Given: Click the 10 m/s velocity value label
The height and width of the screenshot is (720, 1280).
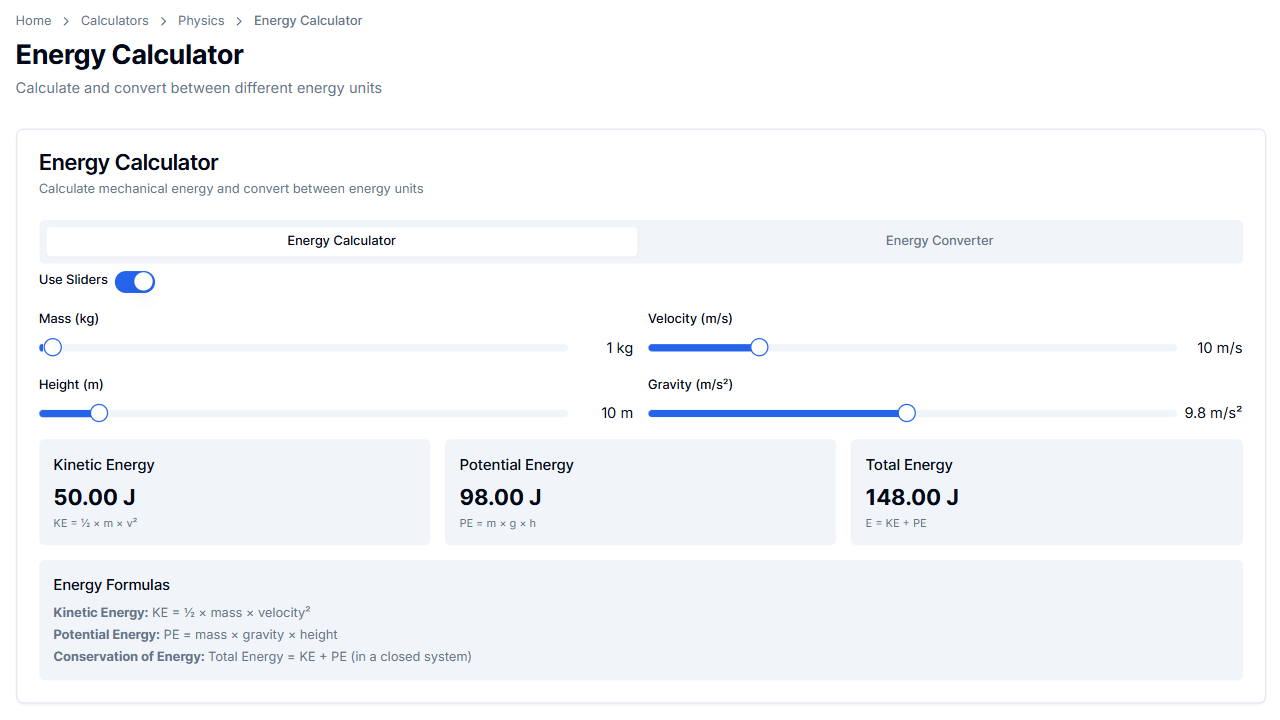Looking at the screenshot, I should pyautogui.click(x=1219, y=347).
